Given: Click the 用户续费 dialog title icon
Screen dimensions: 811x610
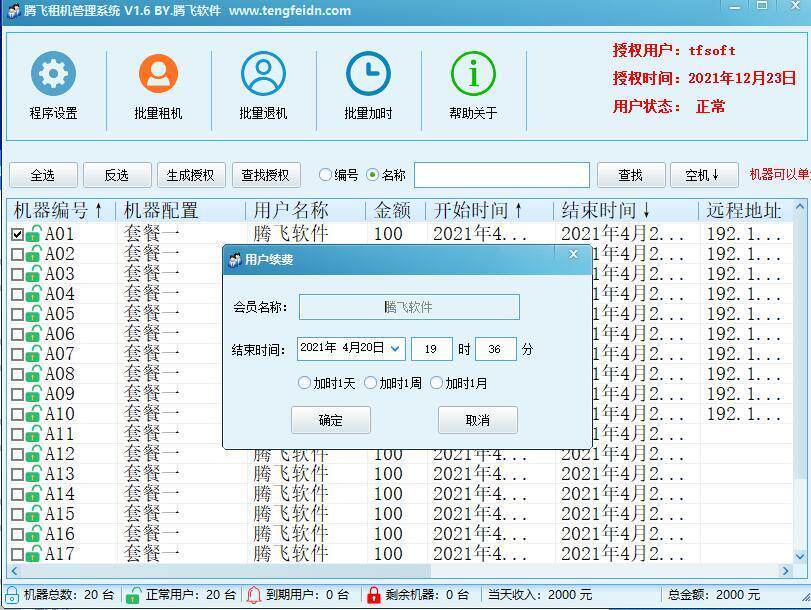Looking at the screenshot, I should pyautogui.click(x=235, y=259).
